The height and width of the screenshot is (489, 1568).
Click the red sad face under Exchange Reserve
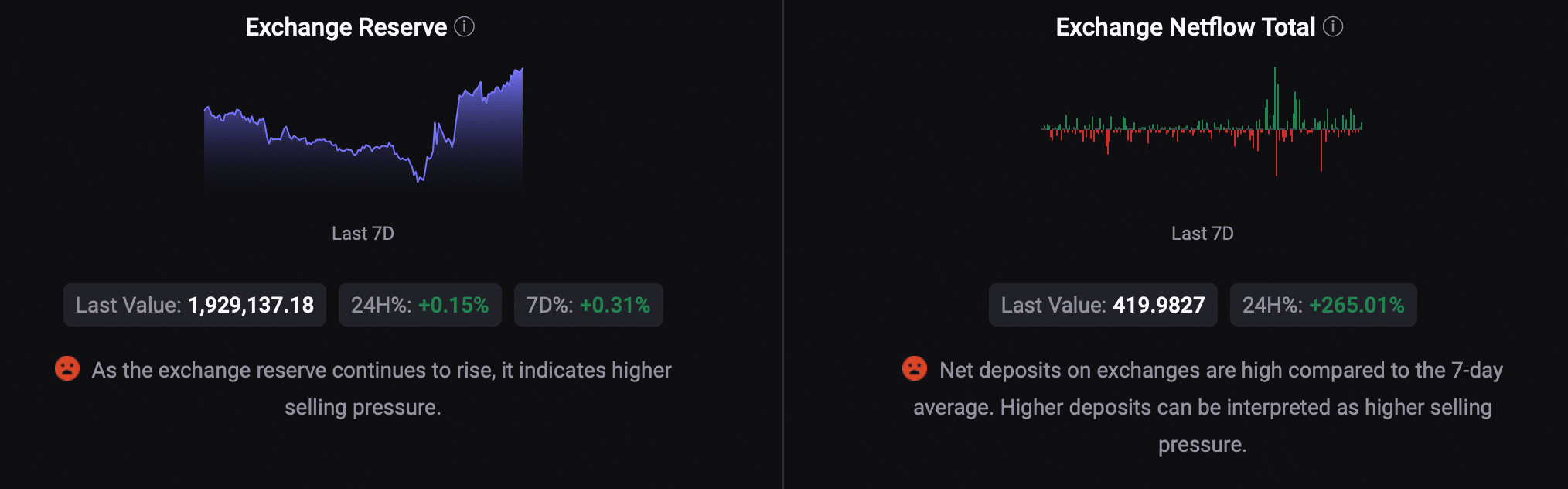coord(67,368)
